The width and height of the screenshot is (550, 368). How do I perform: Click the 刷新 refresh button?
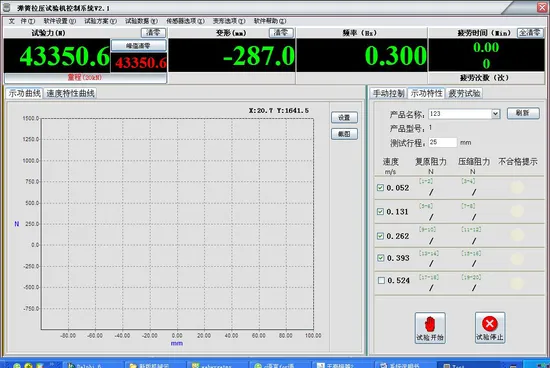coord(523,113)
